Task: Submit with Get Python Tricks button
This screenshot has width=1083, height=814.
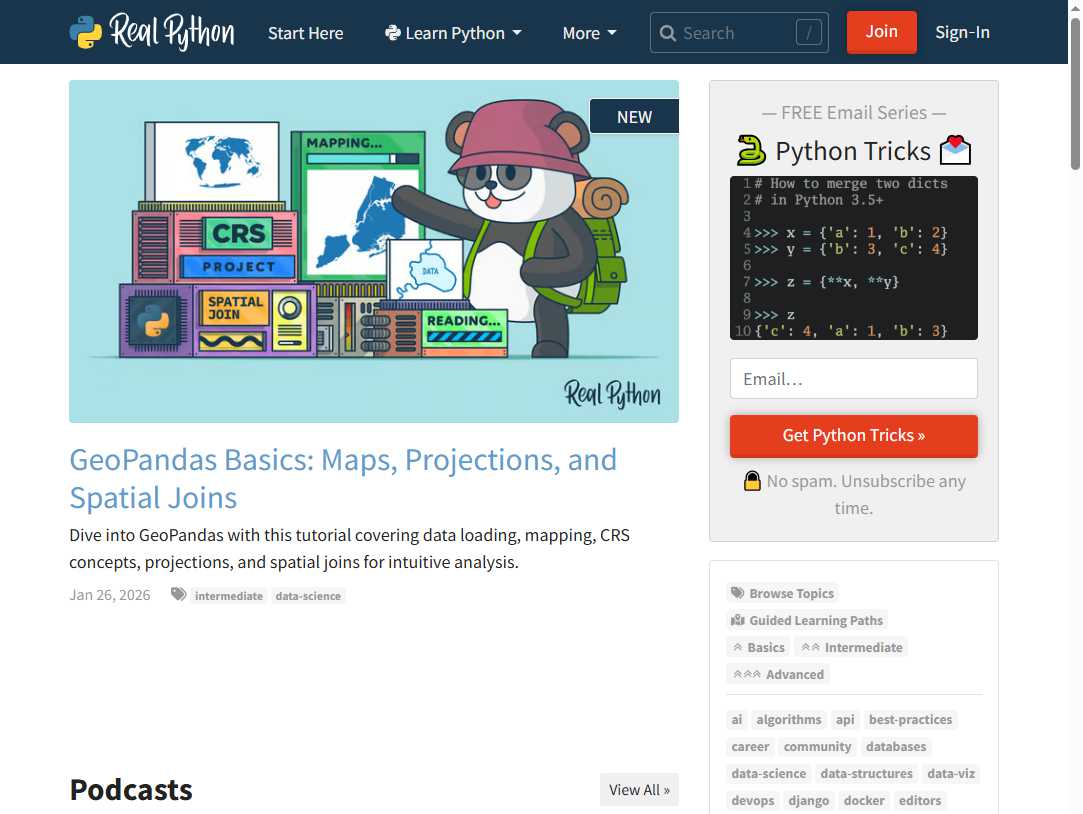Action: pyautogui.click(x=853, y=435)
